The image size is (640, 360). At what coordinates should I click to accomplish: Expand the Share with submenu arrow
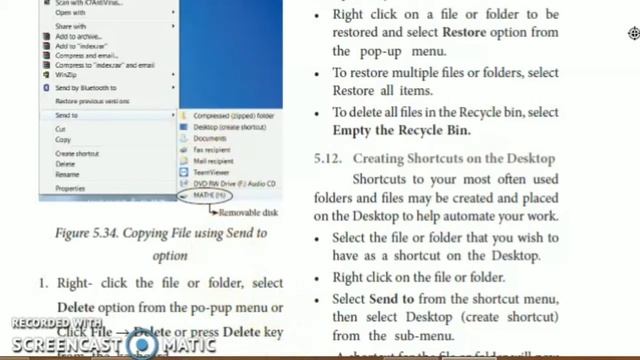point(173,26)
